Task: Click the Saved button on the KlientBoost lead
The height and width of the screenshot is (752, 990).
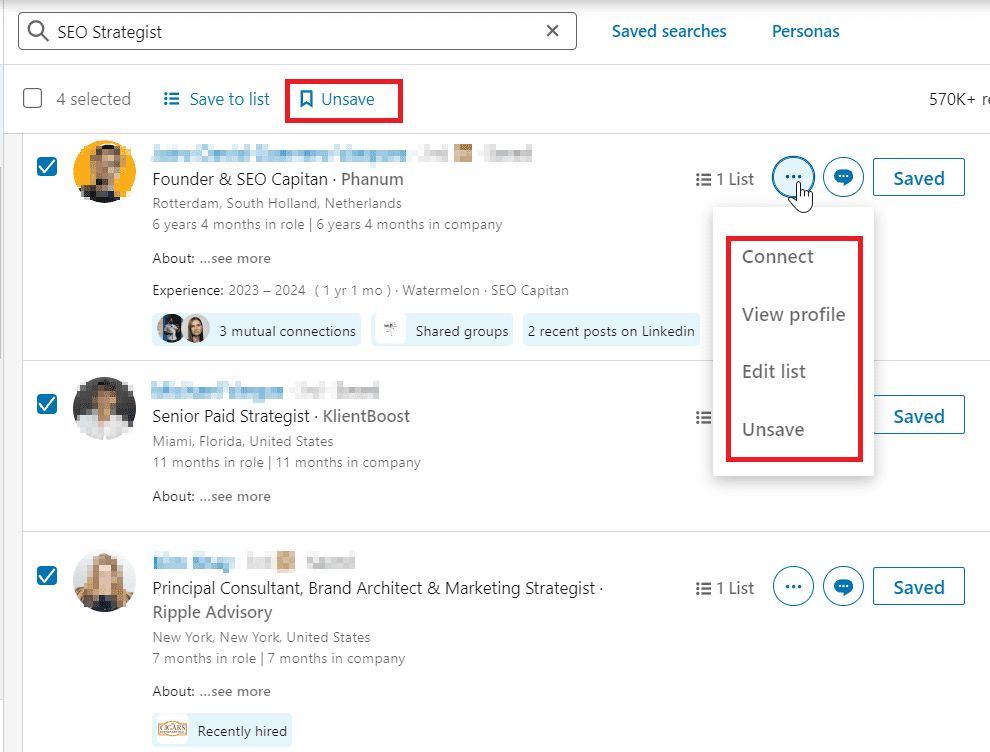Action: 918,416
